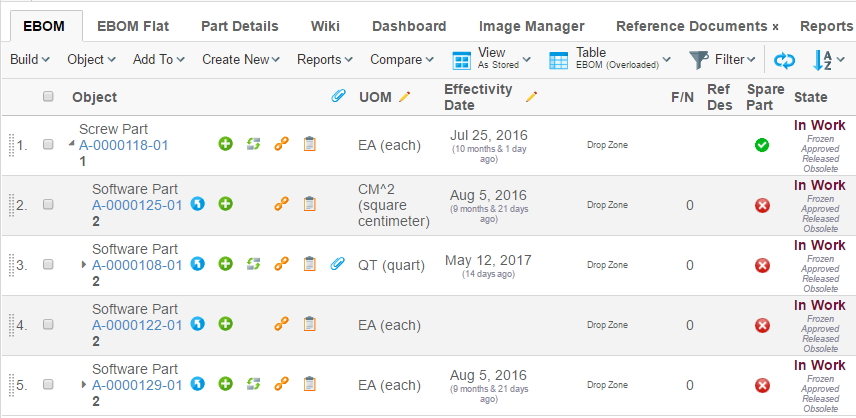The width and height of the screenshot is (856, 418).
Task: Check the checkbox for row 1
Action: [48, 145]
